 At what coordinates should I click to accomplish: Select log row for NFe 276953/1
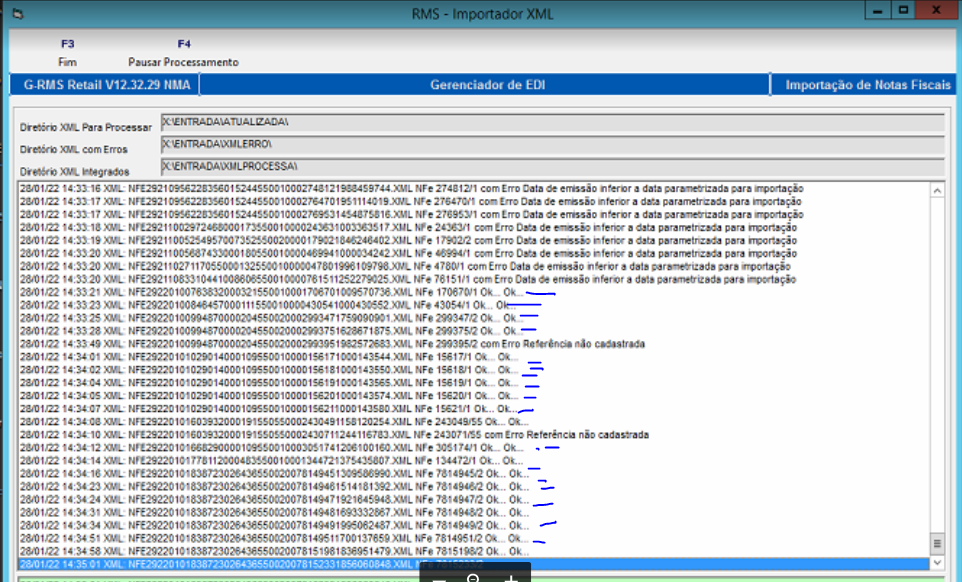(x=474, y=214)
